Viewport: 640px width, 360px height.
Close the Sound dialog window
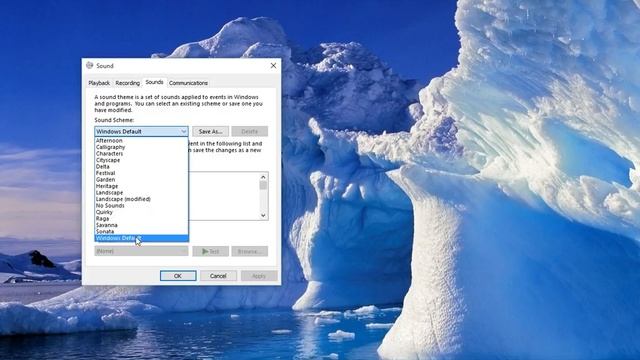point(273,65)
